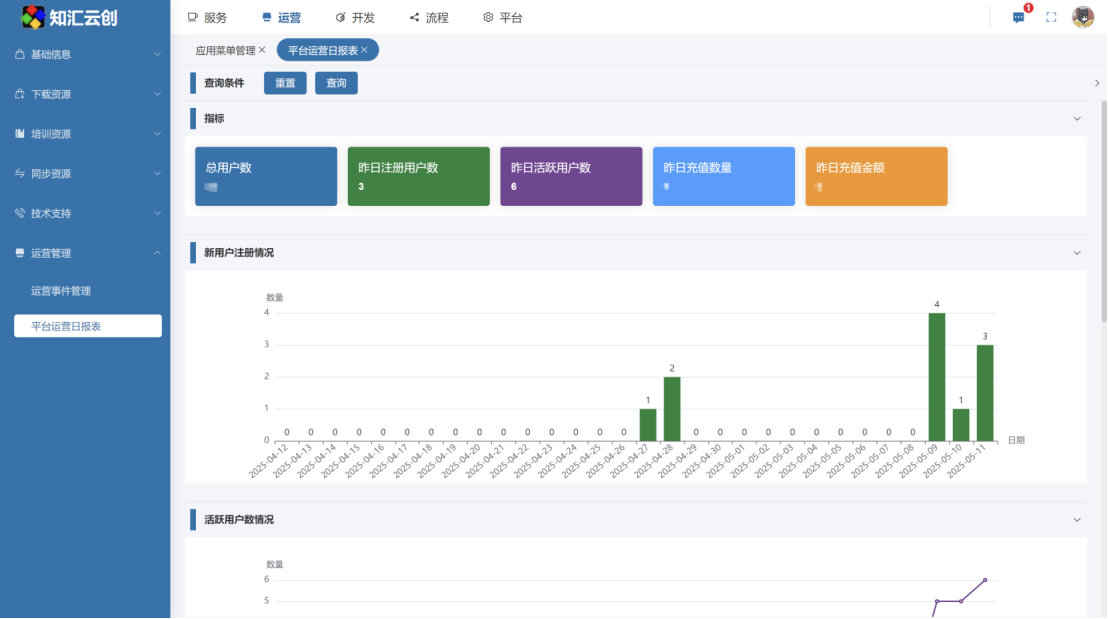
Task: Collapse the 运营管理 menu chevron
Action: click(157, 253)
